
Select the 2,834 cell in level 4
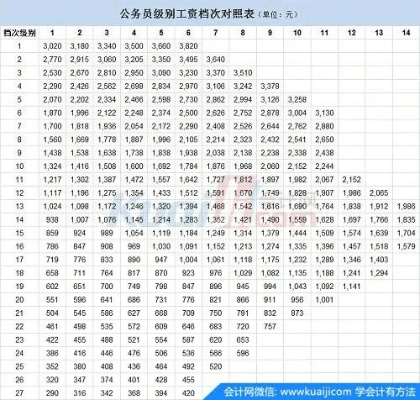[161, 86]
